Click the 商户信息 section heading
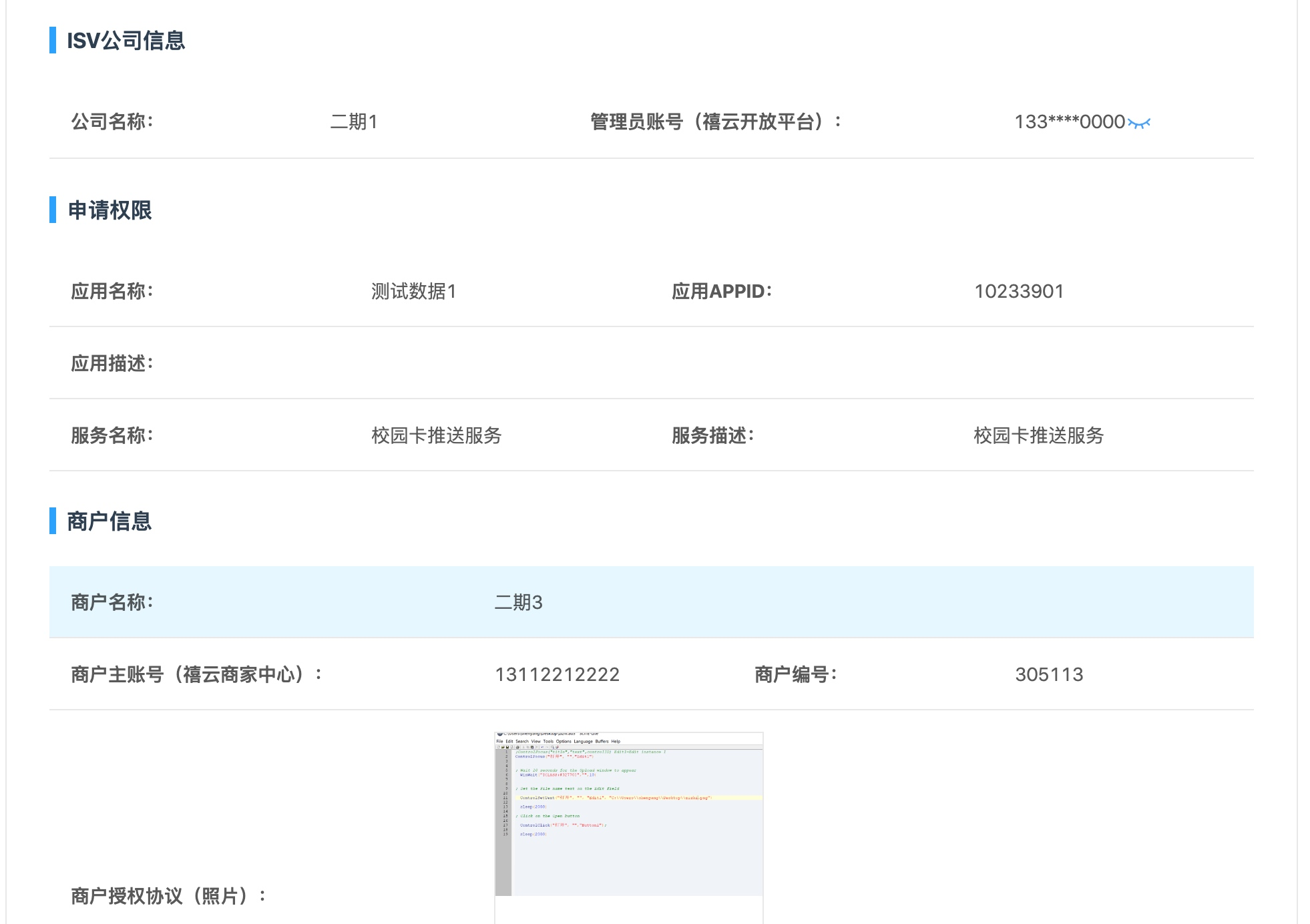The width and height of the screenshot is (1310, 924). 110,521
